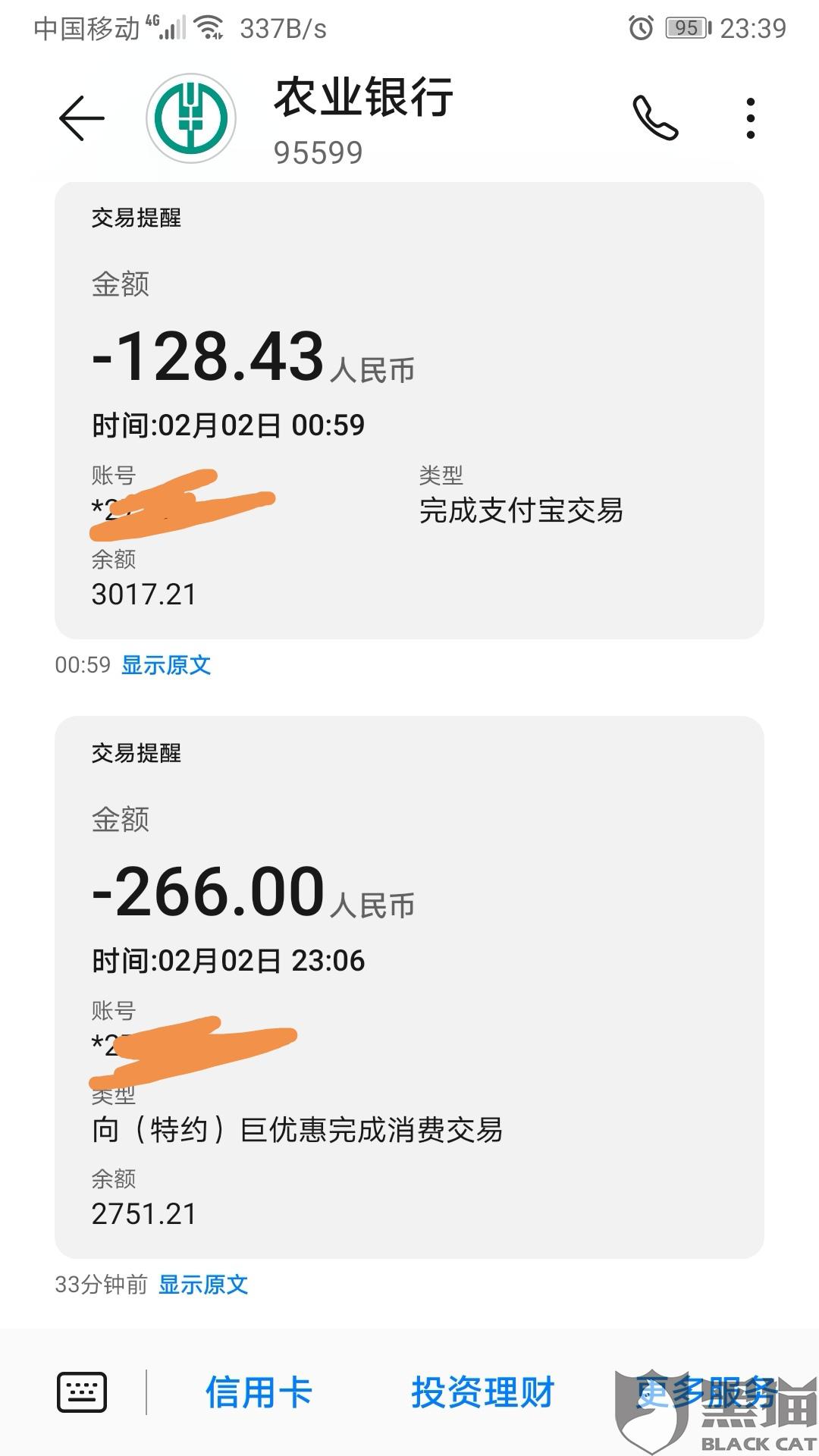Tap the back arrow icon

pos(82,118)
